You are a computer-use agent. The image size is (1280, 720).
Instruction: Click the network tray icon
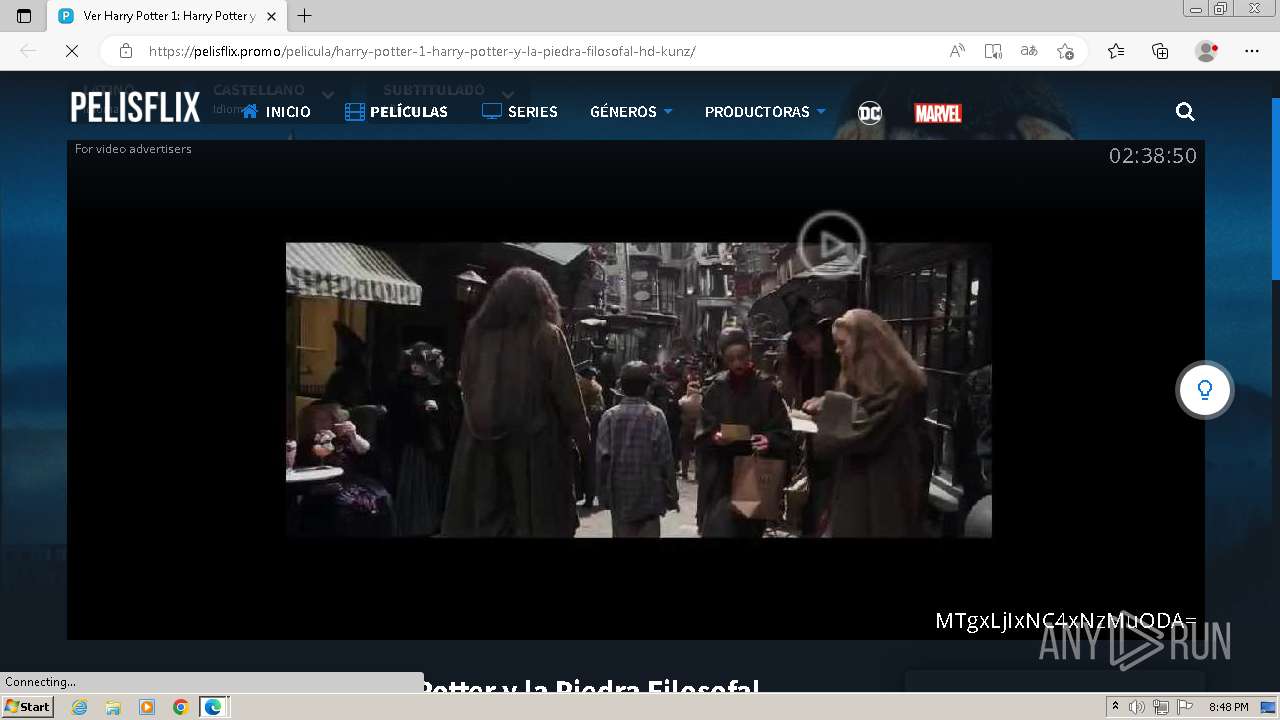coord(1161,707)
